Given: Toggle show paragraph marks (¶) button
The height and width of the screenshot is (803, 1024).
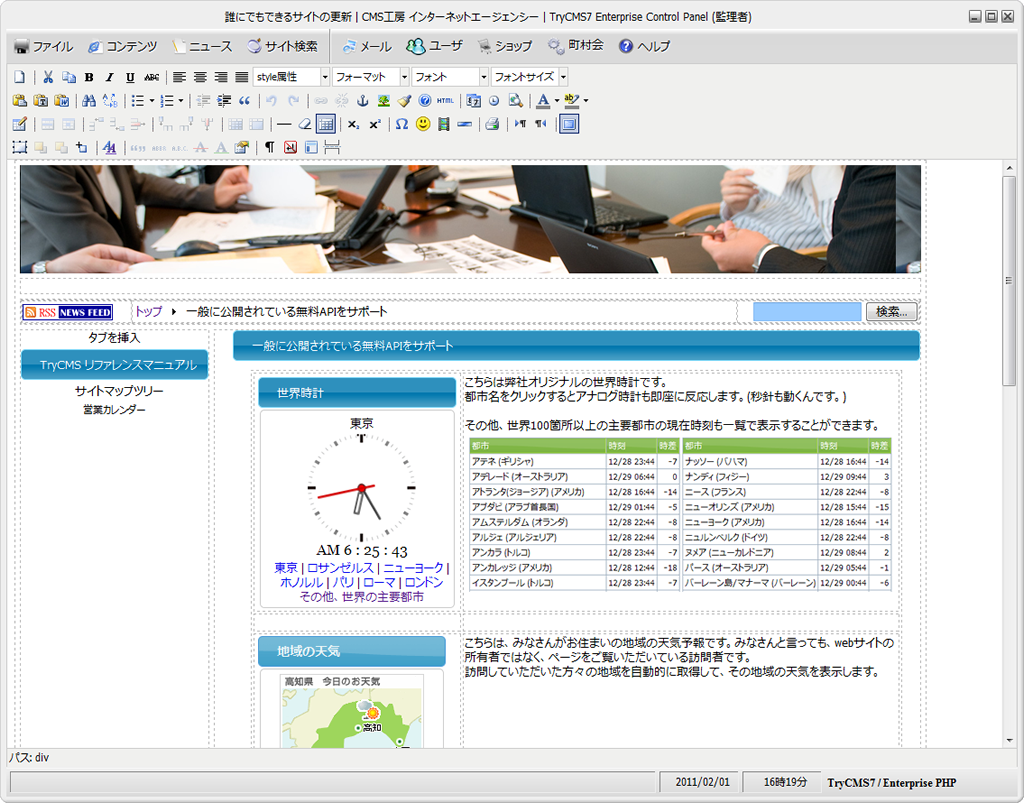Looking at the screenshot, I should (269, 148).
